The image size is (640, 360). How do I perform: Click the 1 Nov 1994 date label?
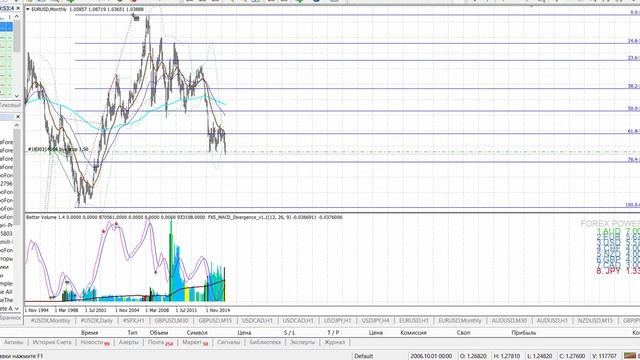click(x=37, y=310)
